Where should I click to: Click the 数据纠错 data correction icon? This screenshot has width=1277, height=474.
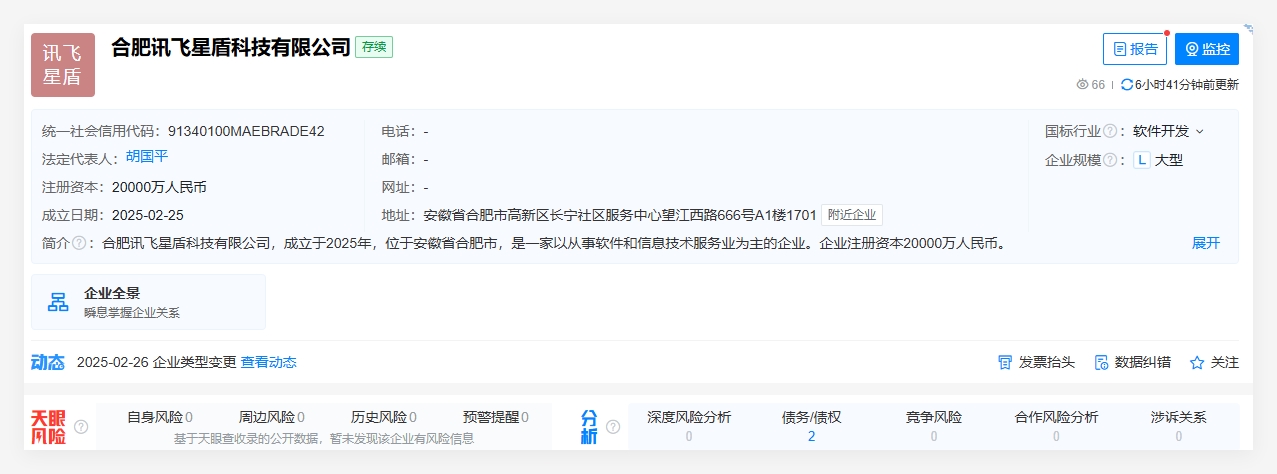point(1102,362)
